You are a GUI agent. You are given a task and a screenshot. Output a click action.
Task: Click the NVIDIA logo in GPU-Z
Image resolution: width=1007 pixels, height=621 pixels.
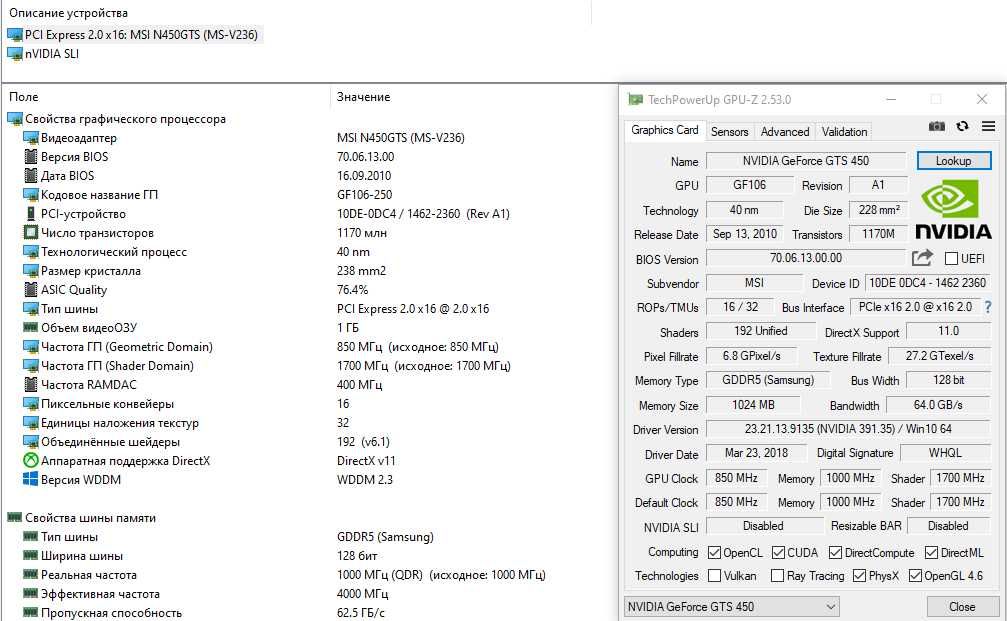pos(952,209)
